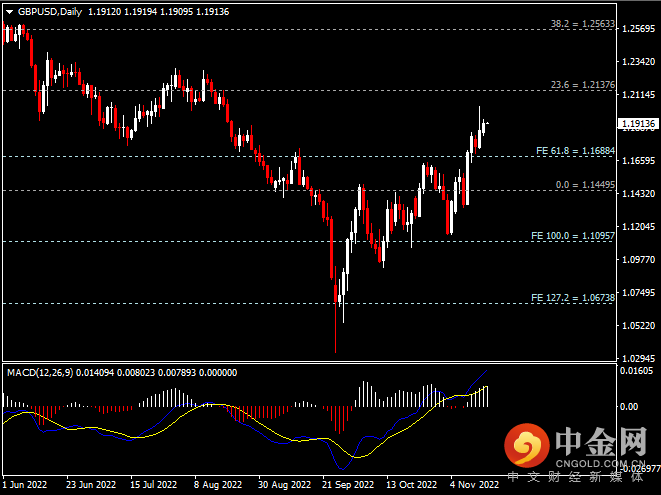Screen dimensions: 661x495
Task: Click the 15 Jul 2022 date label
Action: pos(153,484)
